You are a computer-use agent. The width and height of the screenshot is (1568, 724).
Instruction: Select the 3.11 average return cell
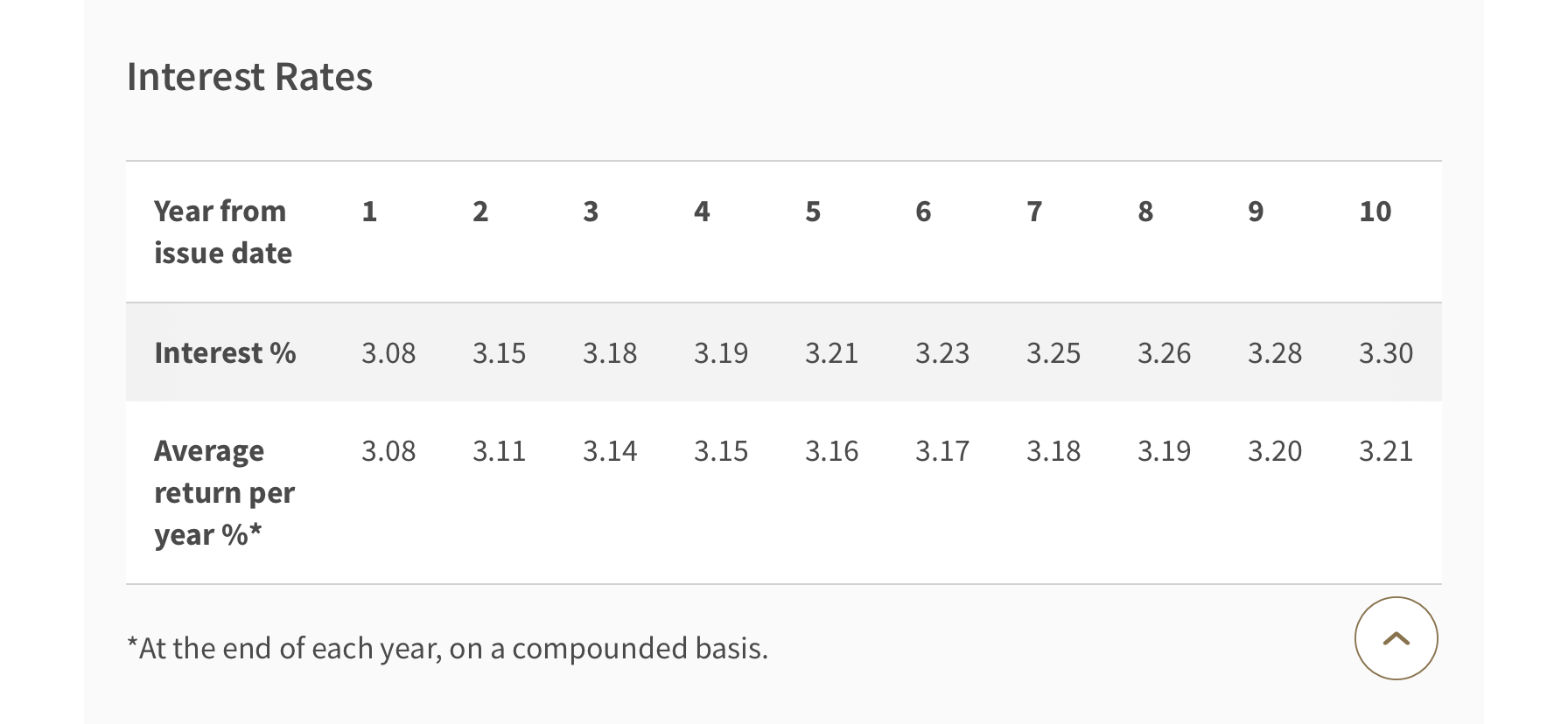[x=499, y=451]
